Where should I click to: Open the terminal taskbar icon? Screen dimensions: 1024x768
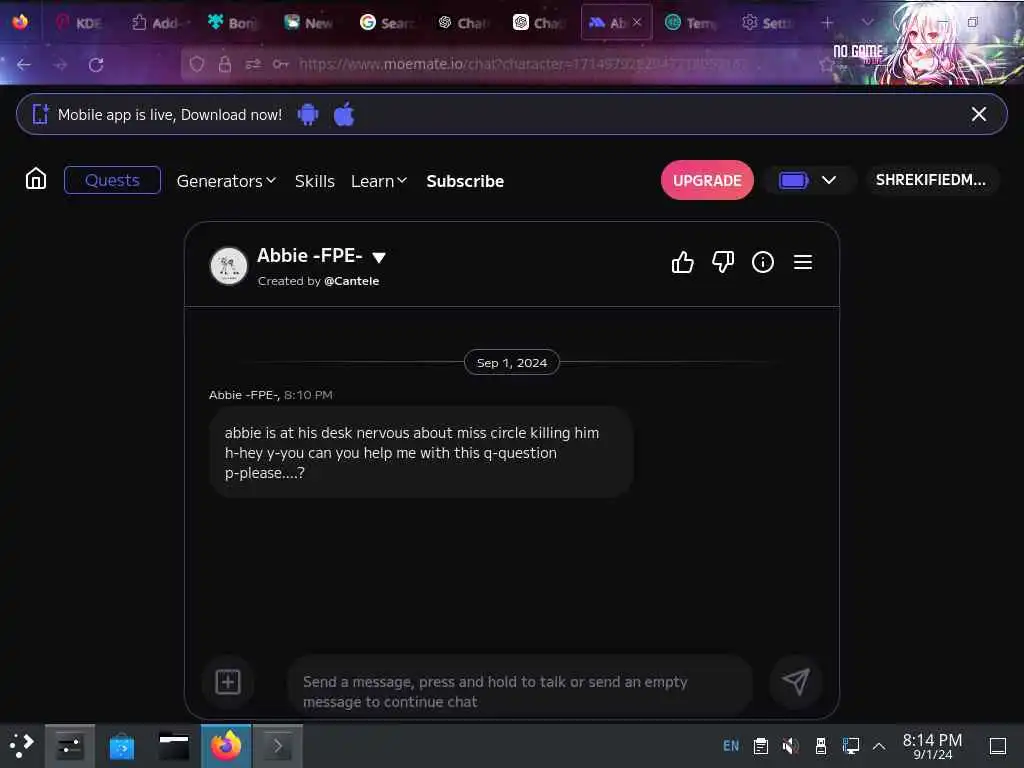coord(278,746)
